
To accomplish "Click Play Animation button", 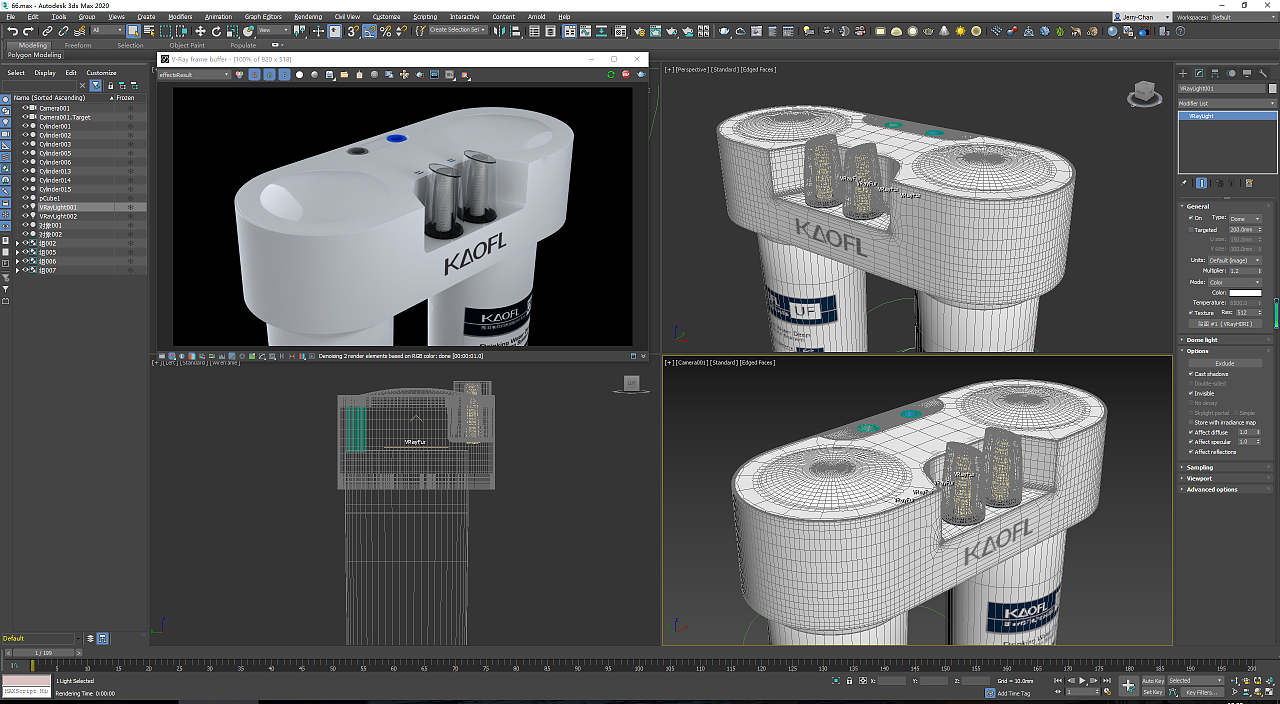I will (x=1082, y=680).
